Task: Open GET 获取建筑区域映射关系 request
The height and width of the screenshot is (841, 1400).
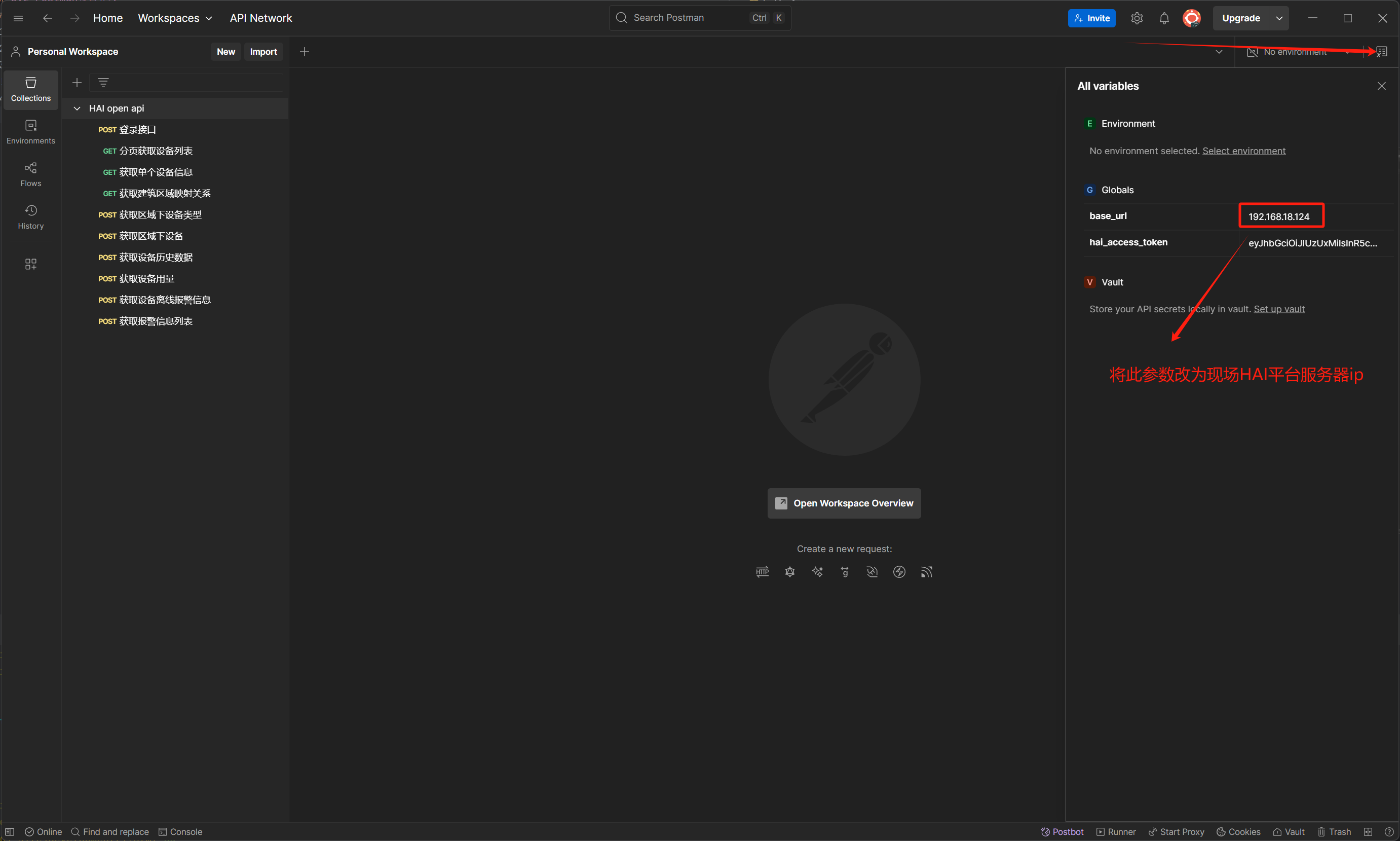Action: click(175, 193)
